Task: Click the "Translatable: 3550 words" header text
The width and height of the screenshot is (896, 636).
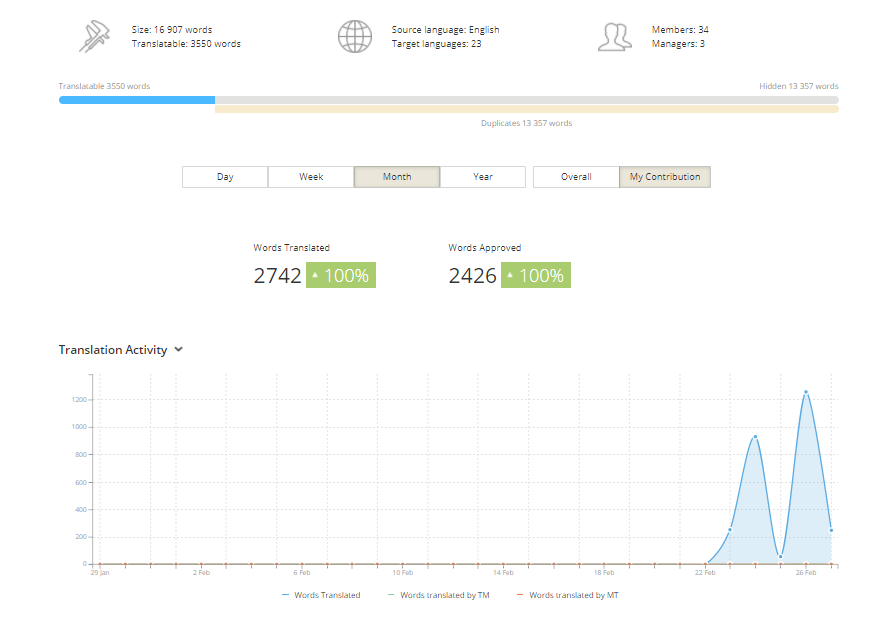Action: point(186,44)
